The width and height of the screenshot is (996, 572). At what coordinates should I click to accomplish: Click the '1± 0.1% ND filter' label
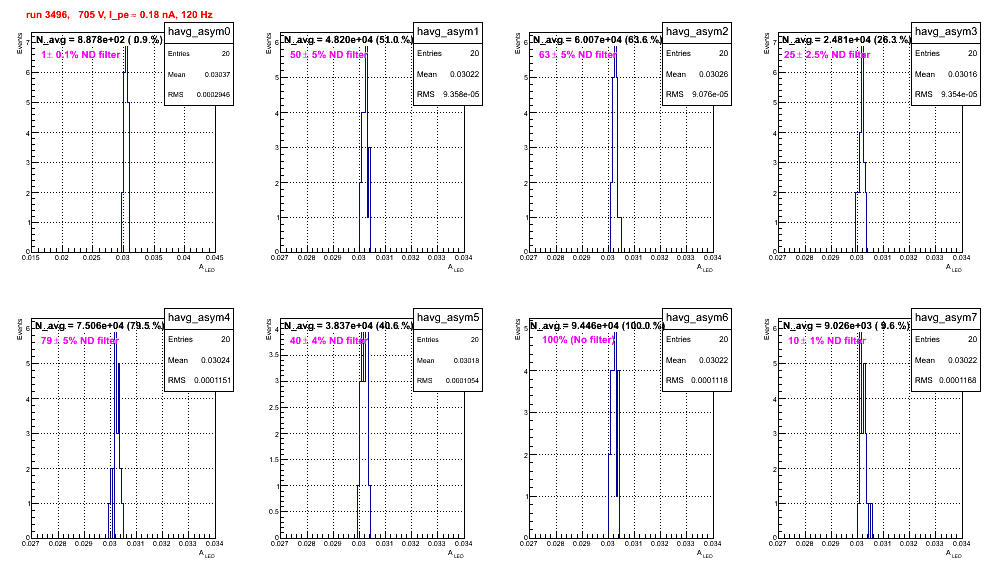[x=81, y=55]
